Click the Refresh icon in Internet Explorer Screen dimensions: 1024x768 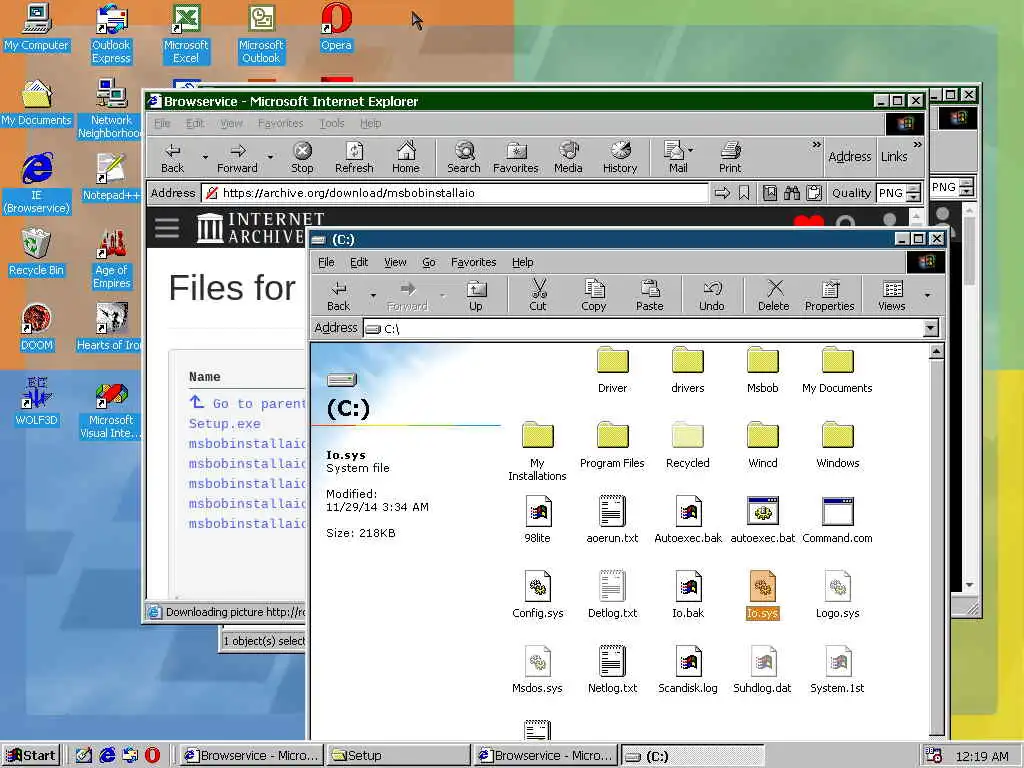354,157
